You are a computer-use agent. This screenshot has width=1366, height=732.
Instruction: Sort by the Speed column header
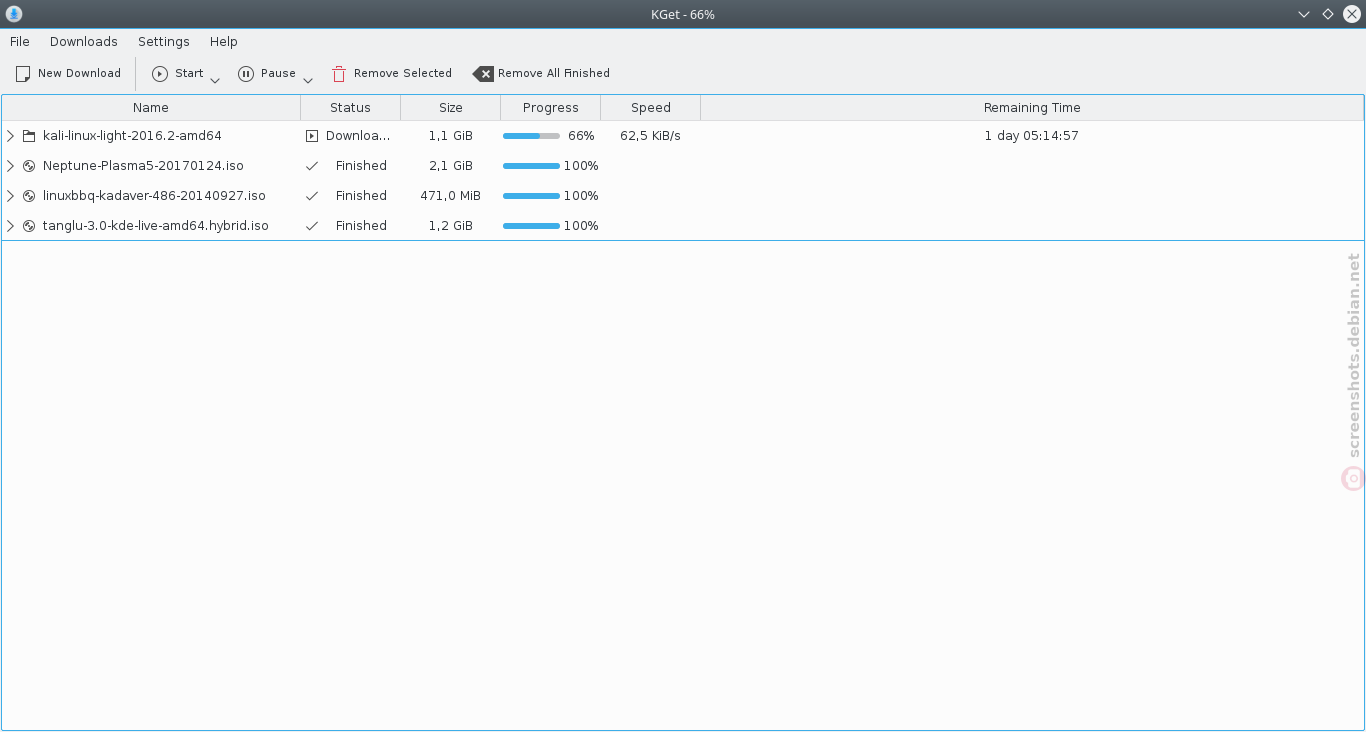click(651, 108)
